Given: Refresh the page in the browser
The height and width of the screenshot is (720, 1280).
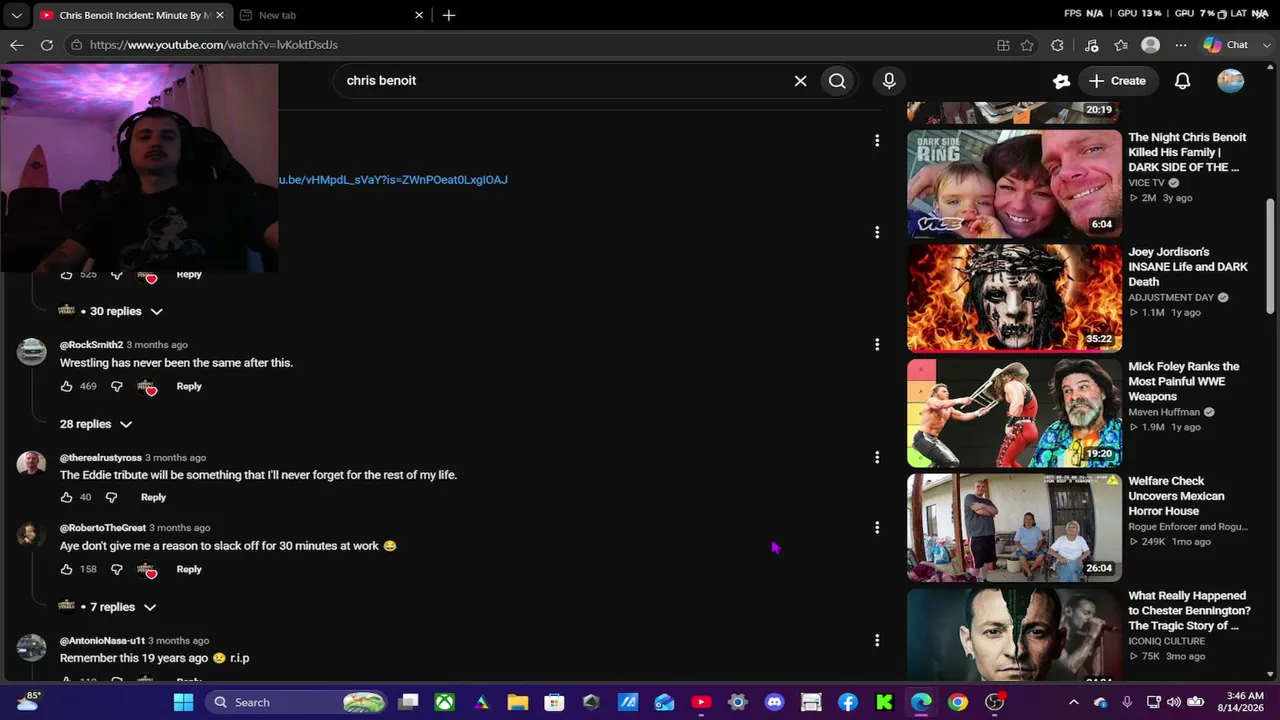Looking at the screenshot, I should (47, 45).
